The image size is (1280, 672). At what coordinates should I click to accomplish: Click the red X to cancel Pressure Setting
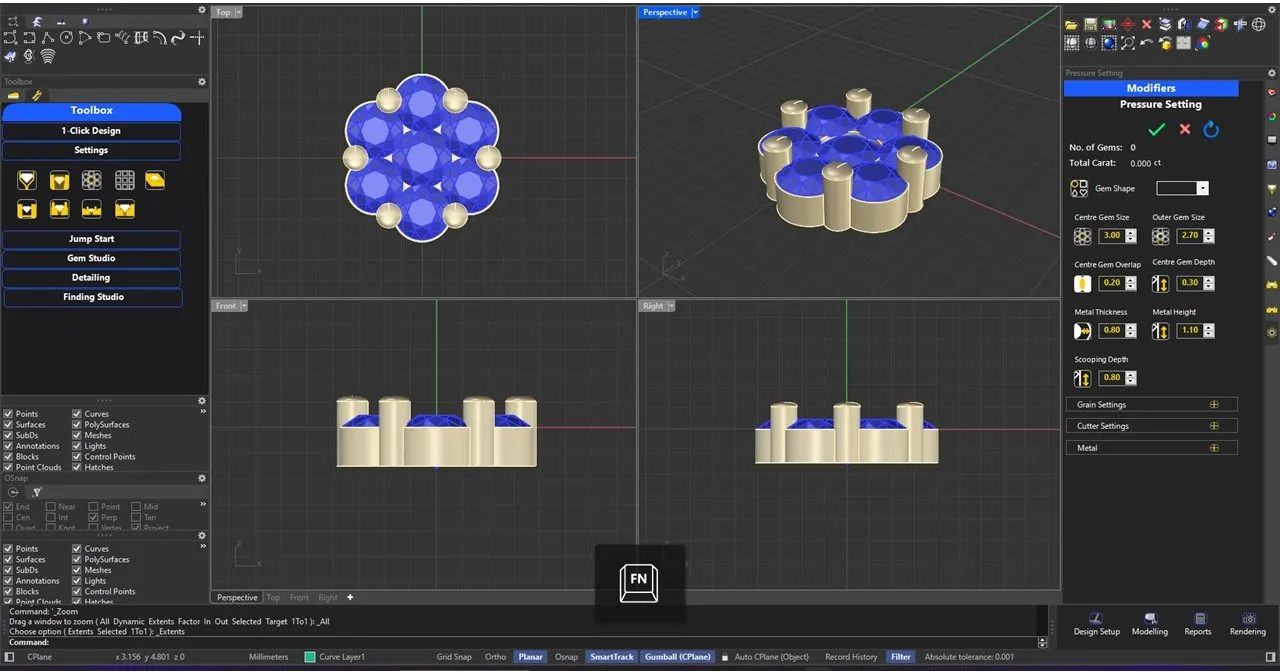tap(1185, 129)
